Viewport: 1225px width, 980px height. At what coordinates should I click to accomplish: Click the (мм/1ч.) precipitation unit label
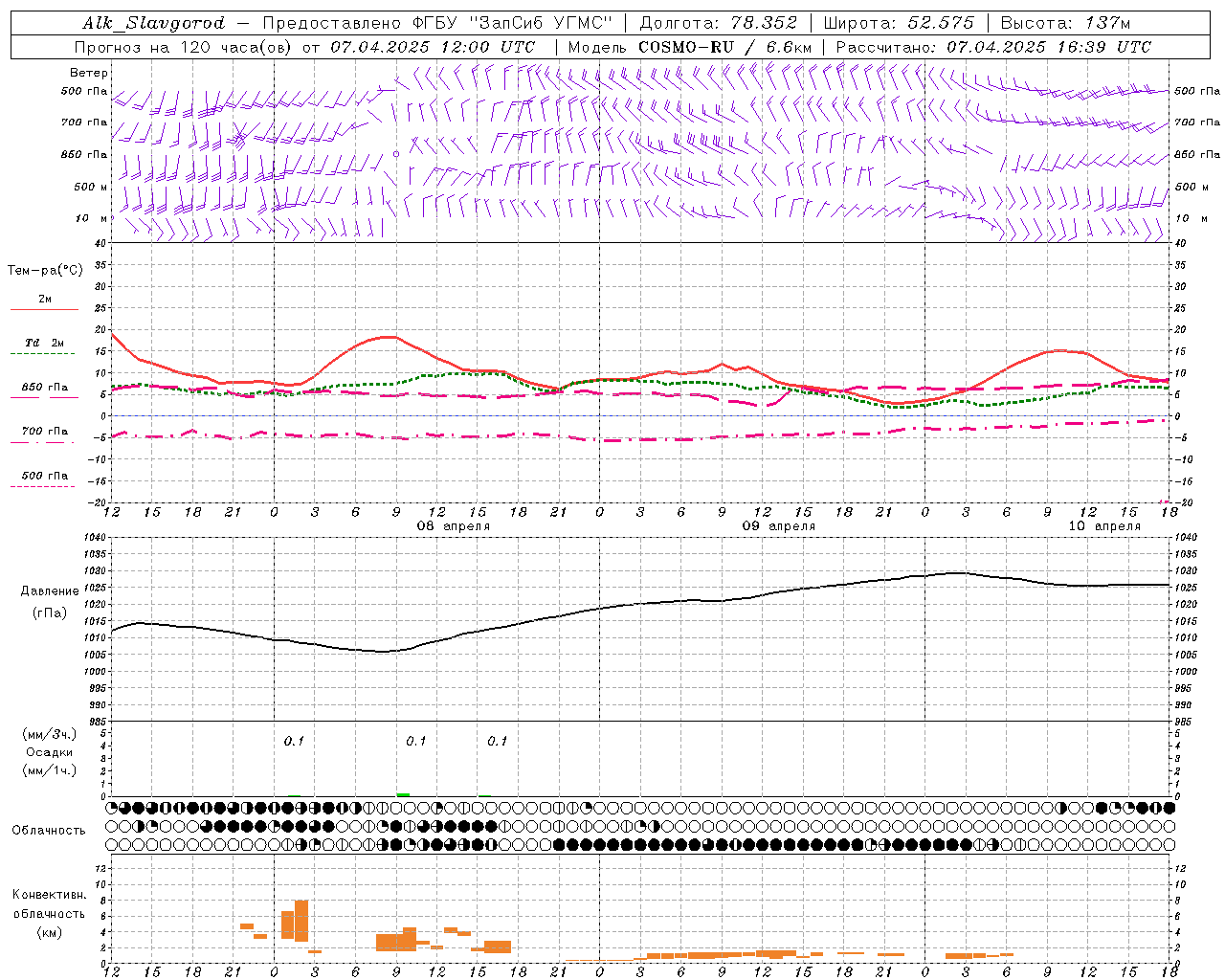[x=49, y=770]
